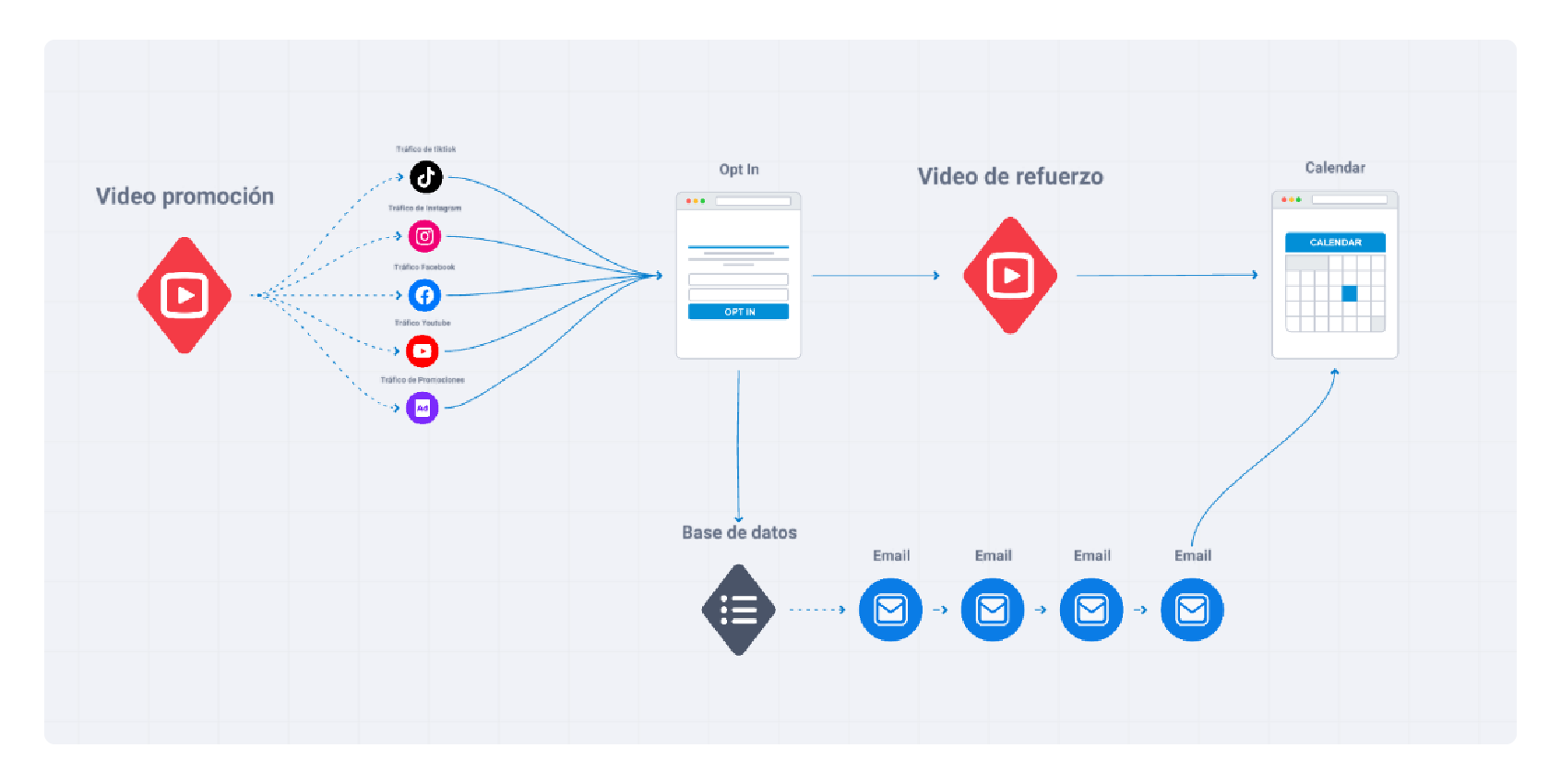Select the Video promoción red diamond icon
The width and height of the screenshot is (1561, 784).
(x=185, y=295)
